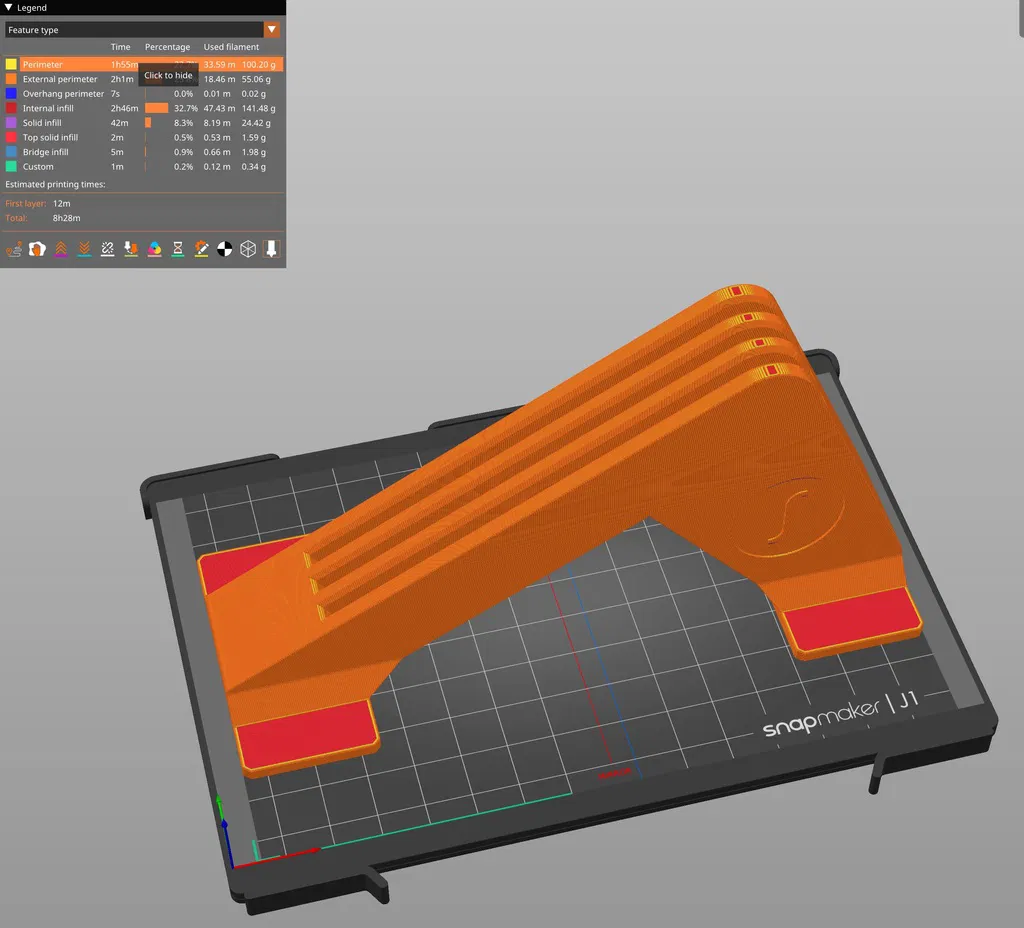Click the First layer 12m entry
The image size is (1024, 928).
[38, 203]
